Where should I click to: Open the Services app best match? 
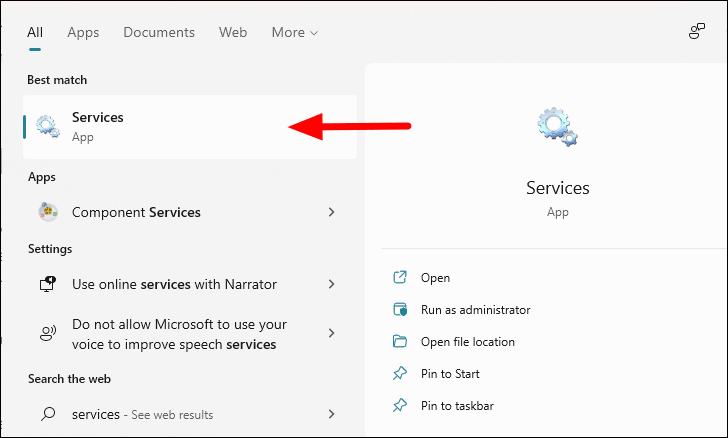pyautogui.click(x=190, y=127)
